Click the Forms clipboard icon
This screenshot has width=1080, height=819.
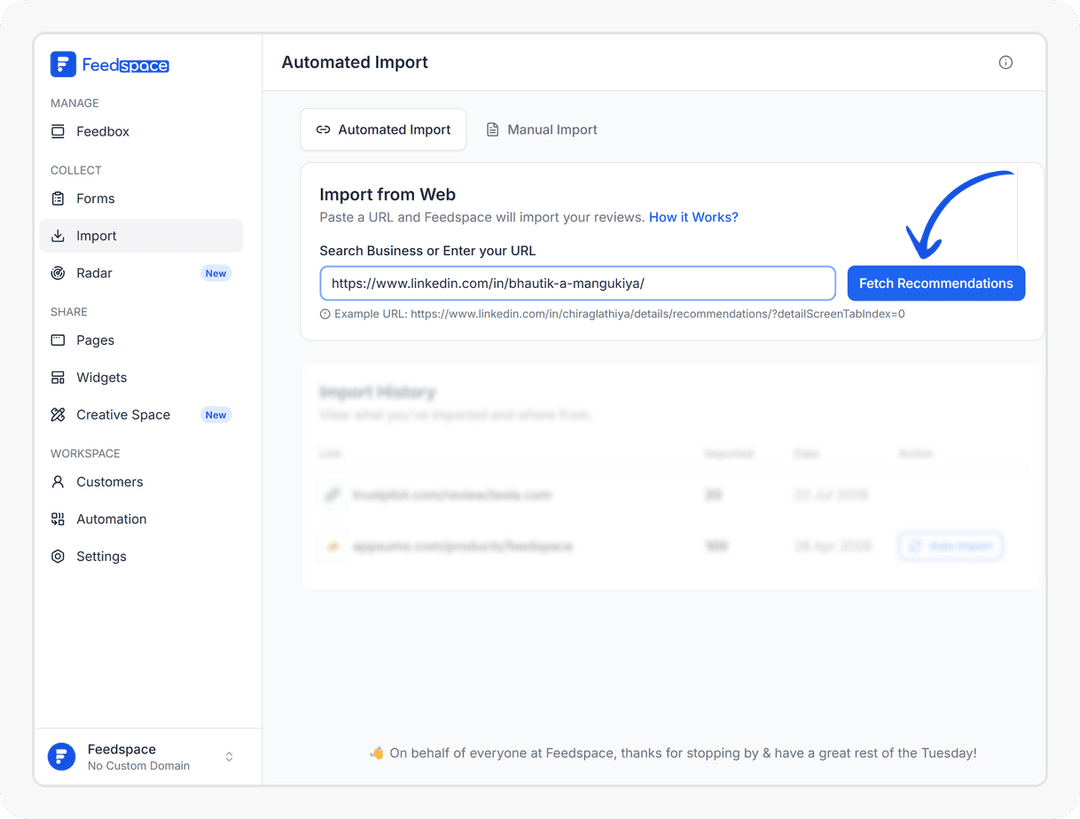click(x=58, y=198)
